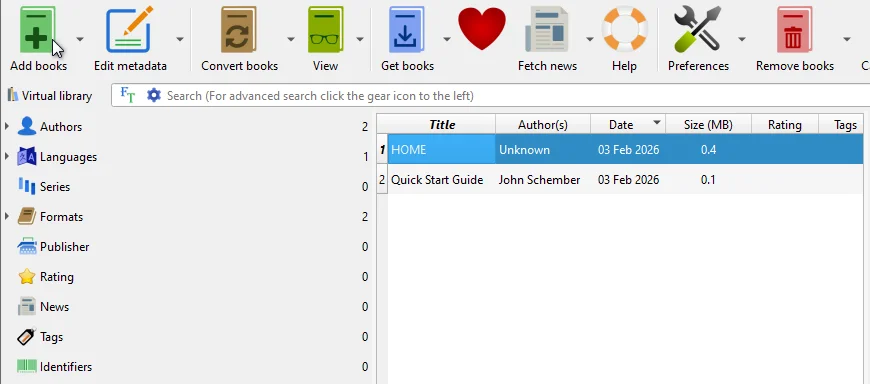Click the Publisher category label

pos(64,246)
